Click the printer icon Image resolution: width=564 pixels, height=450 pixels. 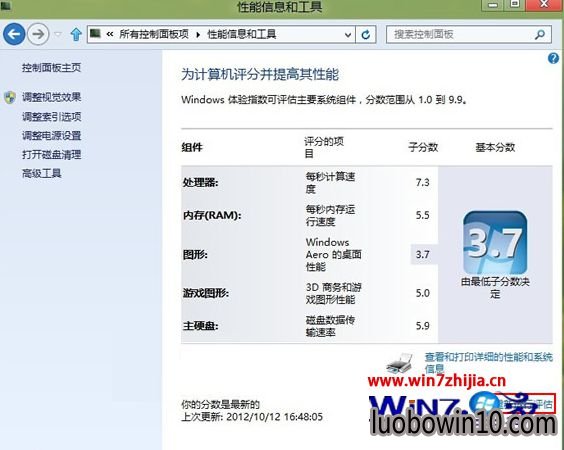coord(399,363)
